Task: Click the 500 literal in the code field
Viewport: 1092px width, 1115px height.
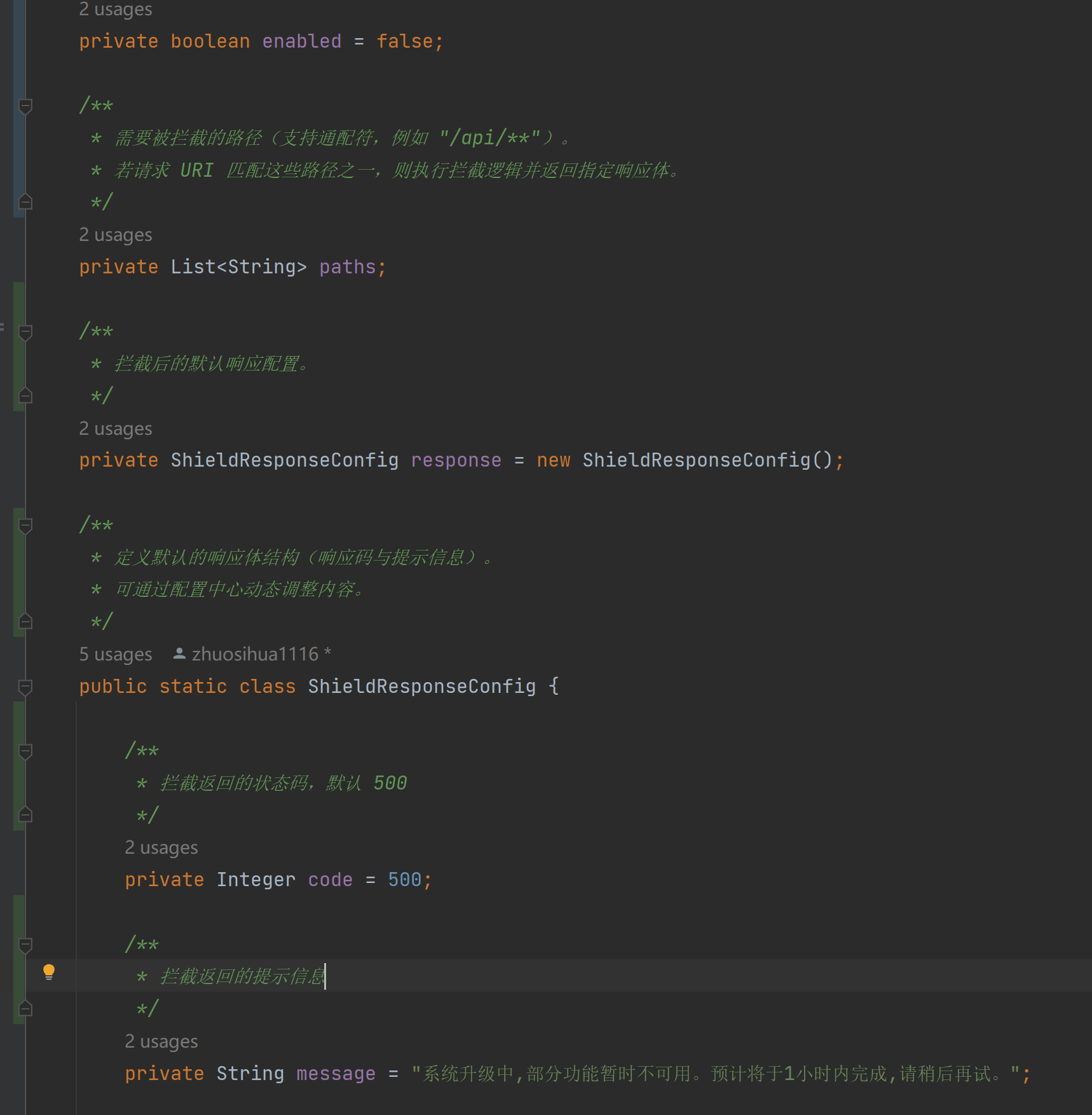Action: (x=405, y=879)
